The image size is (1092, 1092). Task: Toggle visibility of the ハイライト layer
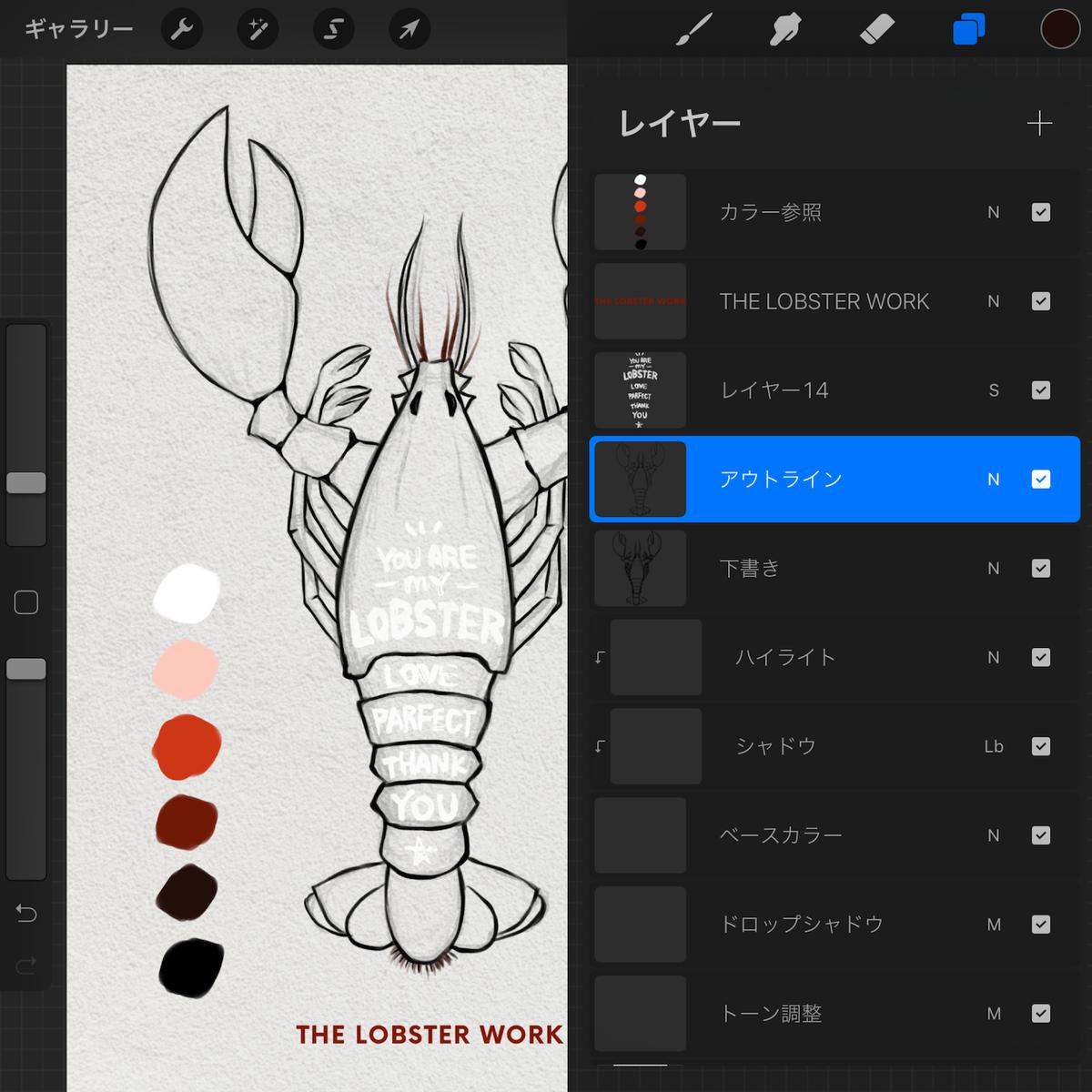coord(1040,657)
